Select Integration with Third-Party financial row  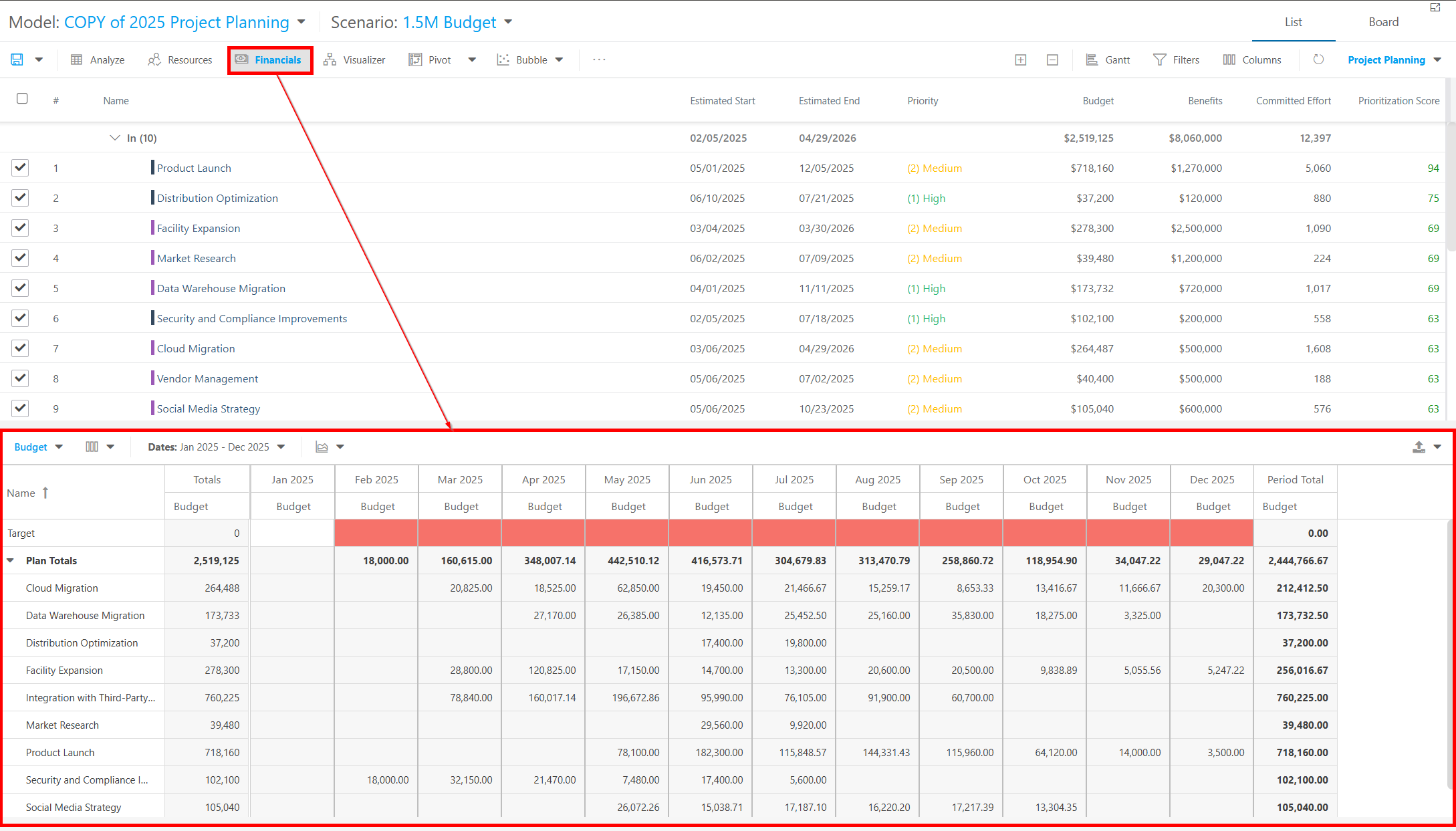(x=671, y=697)
